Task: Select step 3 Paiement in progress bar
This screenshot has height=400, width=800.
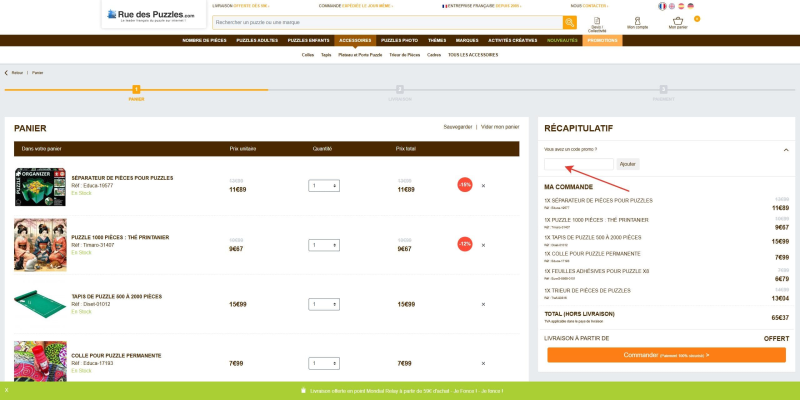Action: (663, 93)
